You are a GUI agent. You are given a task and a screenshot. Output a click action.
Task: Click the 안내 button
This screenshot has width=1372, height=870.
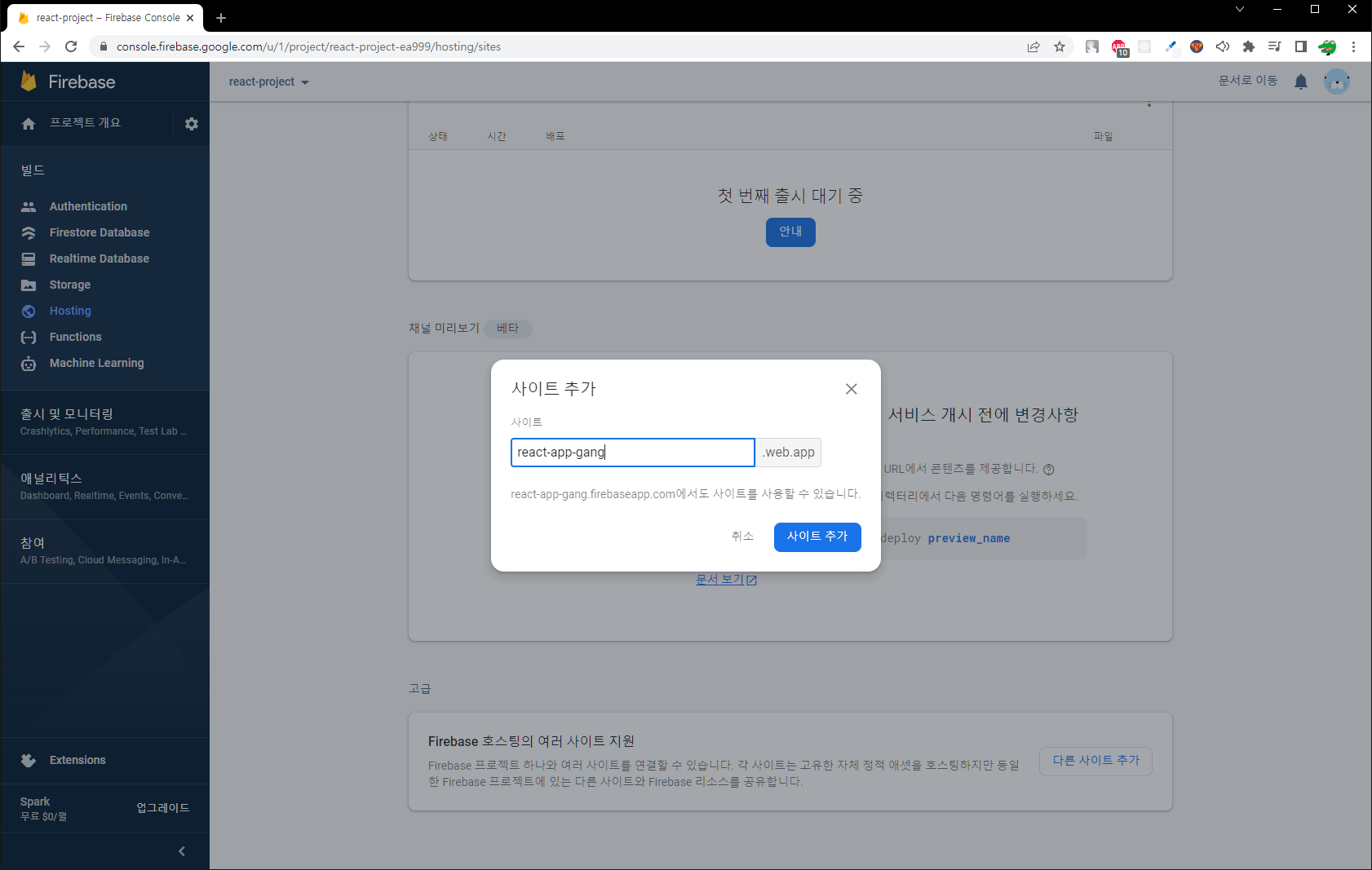pyautogui.click(x=790, y=232)
